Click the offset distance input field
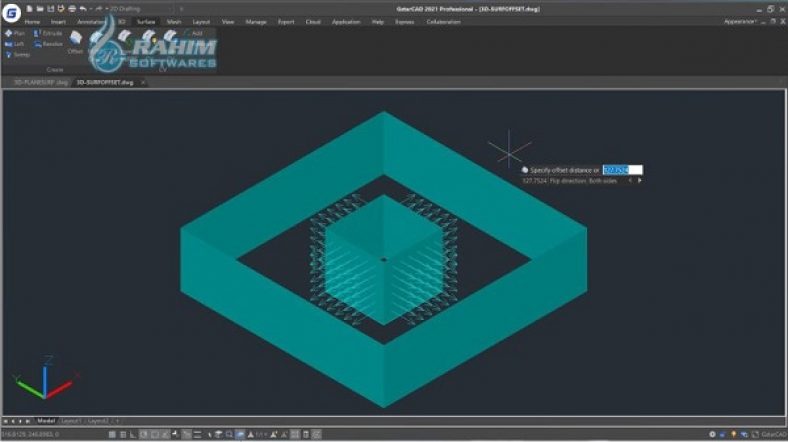788x442 pixels. 622,170
